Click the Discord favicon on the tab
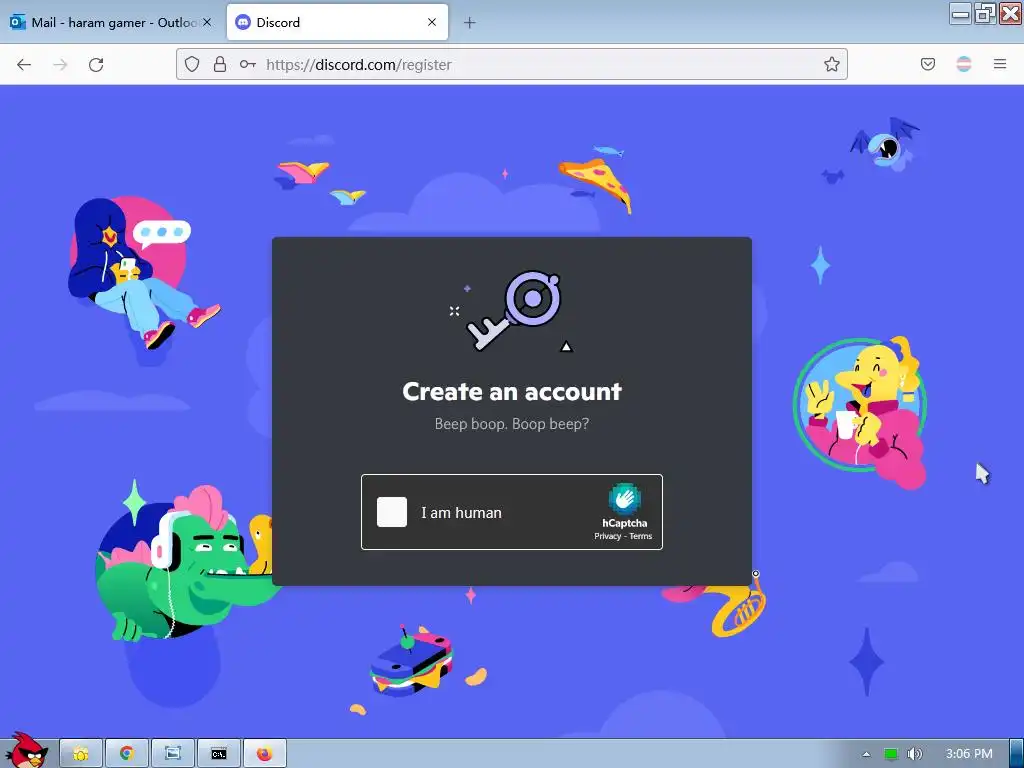Image resolution: width=1024 pixels, height=768 pixels. point(243,22)
